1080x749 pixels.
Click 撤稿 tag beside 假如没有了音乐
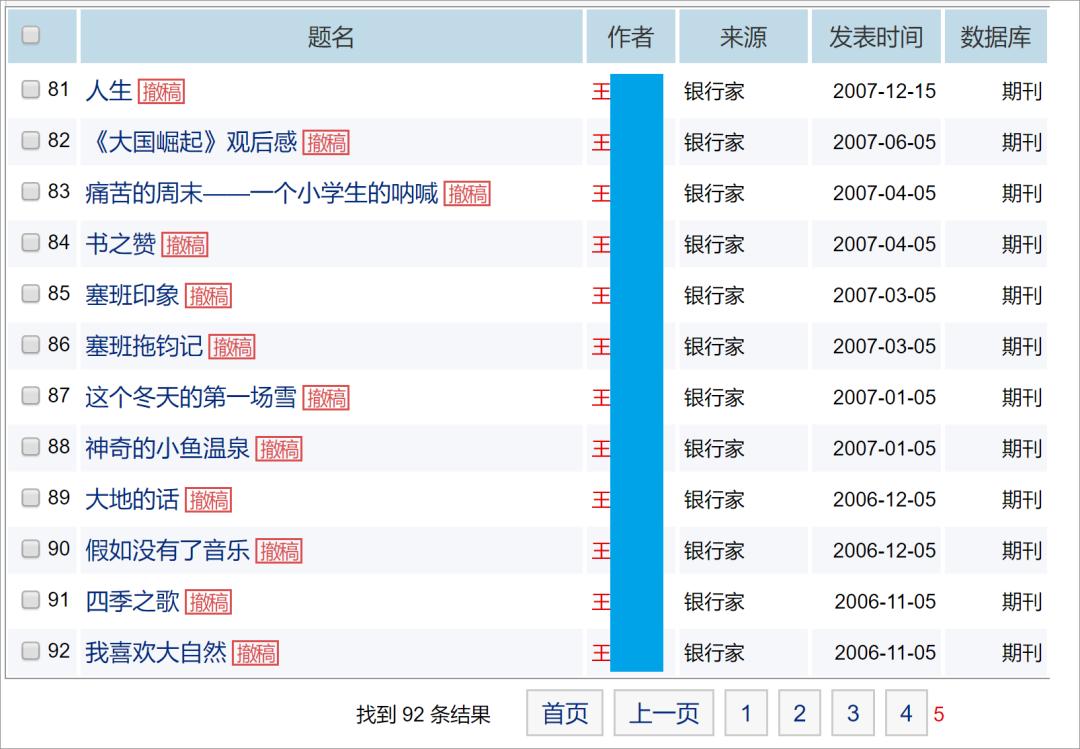coord(279,551)
